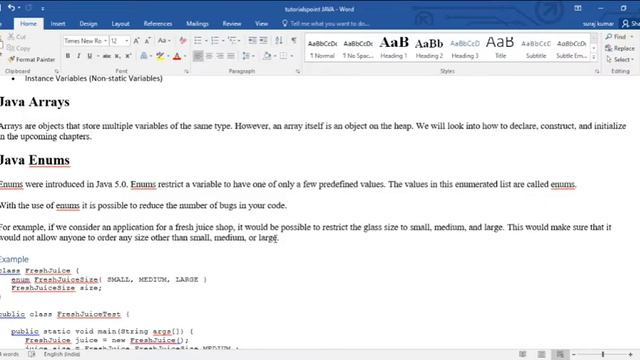This screenshot has width=640, height=360.
Task: Apply the No Spacing style
Action: point(358,47)
